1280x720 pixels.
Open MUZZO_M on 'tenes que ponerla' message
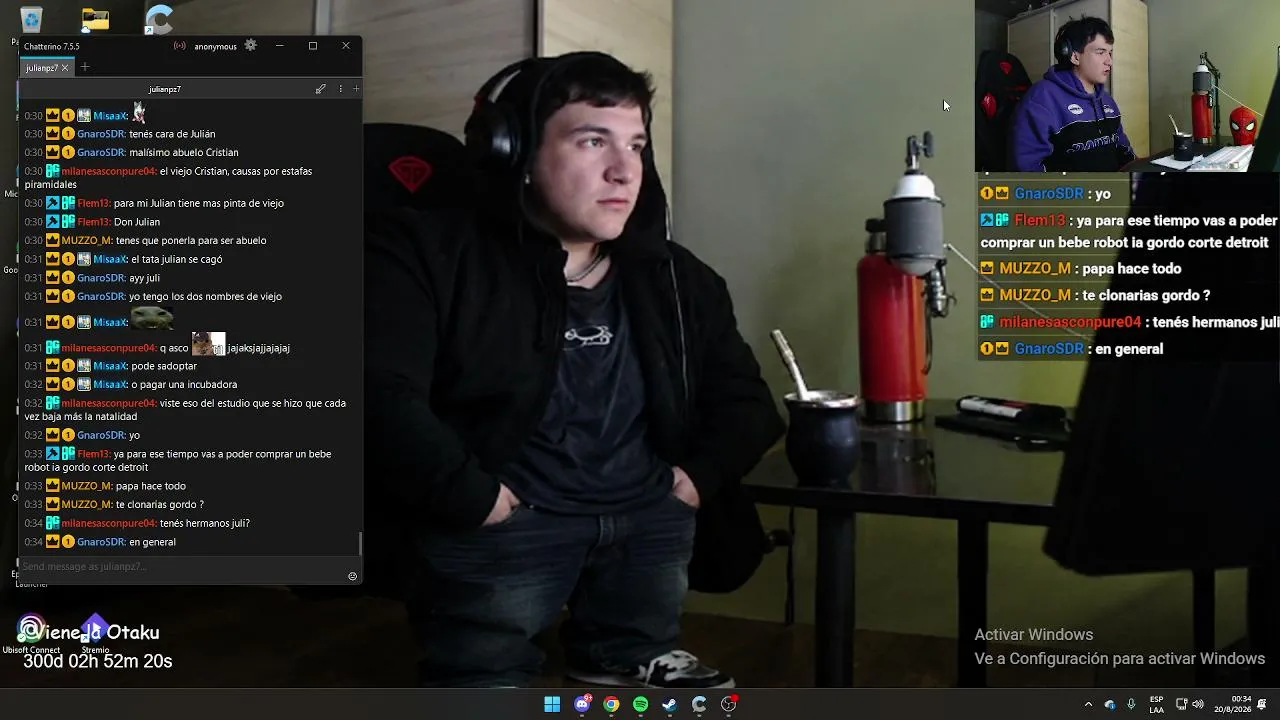[x=87, y=240]
